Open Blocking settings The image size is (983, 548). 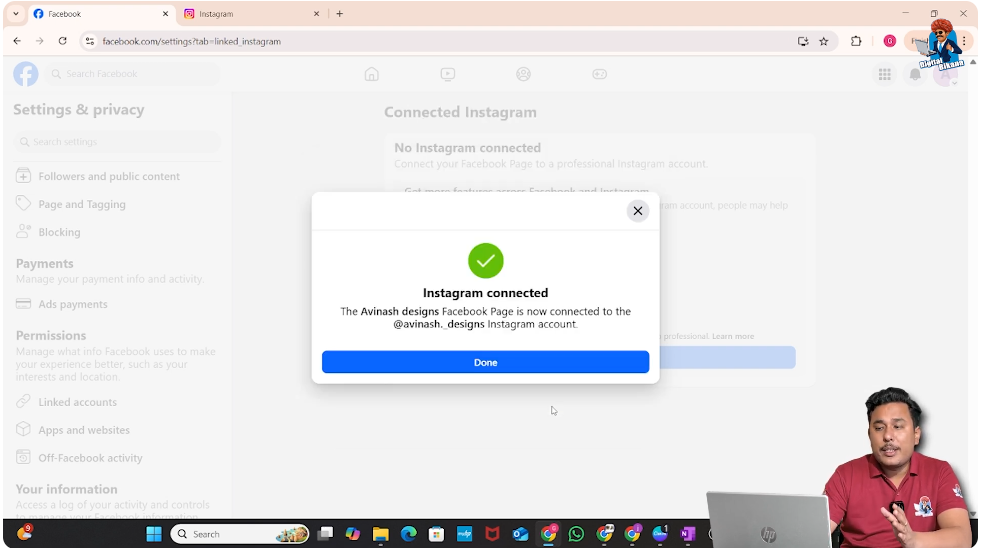click(117, 232)
